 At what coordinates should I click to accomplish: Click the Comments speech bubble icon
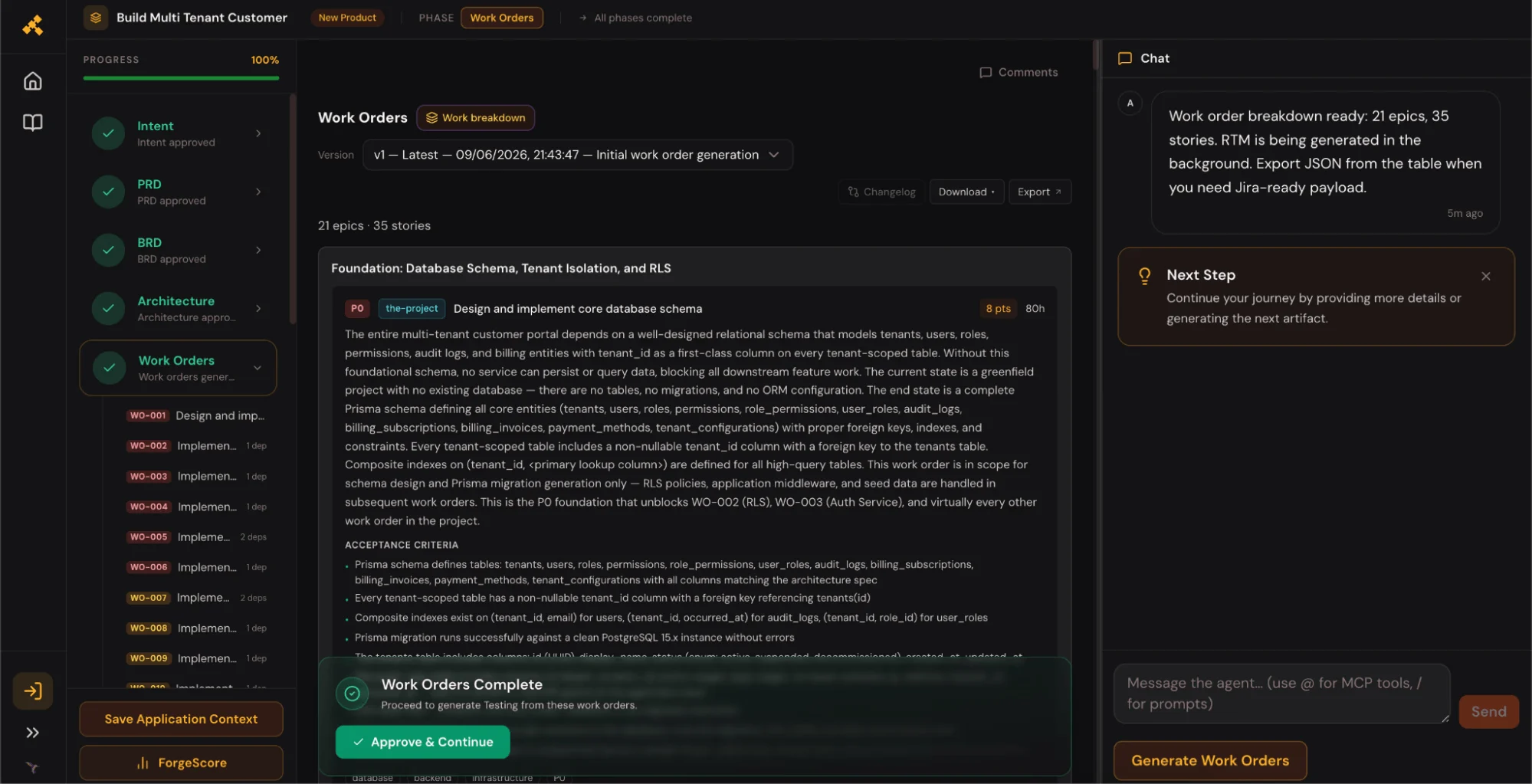pos(986,72)
